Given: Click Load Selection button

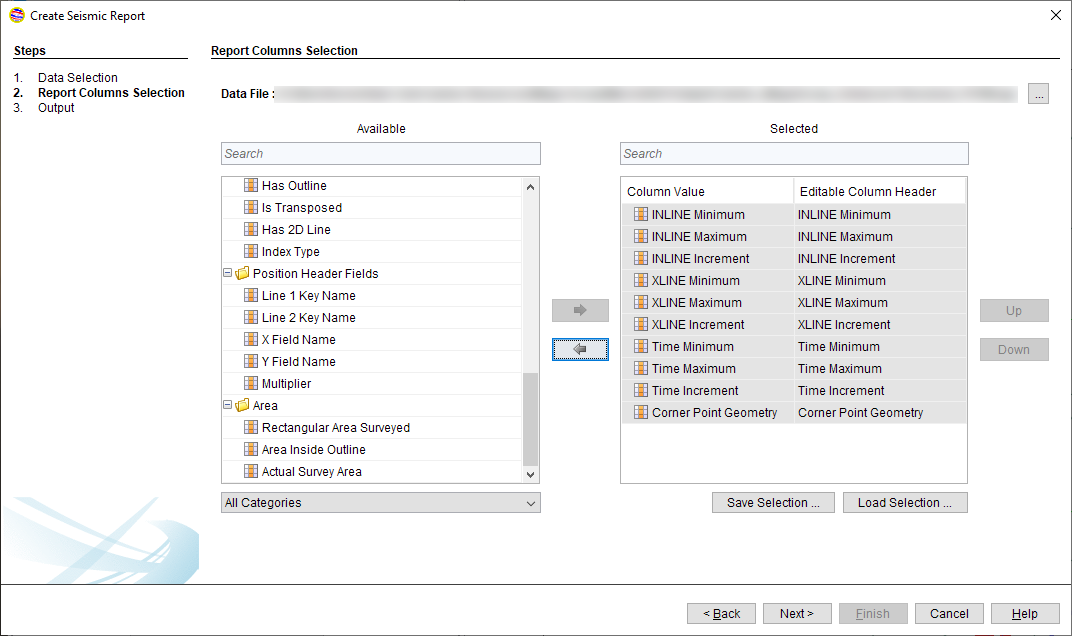Looking at the screenshot, I should point(905,503).
